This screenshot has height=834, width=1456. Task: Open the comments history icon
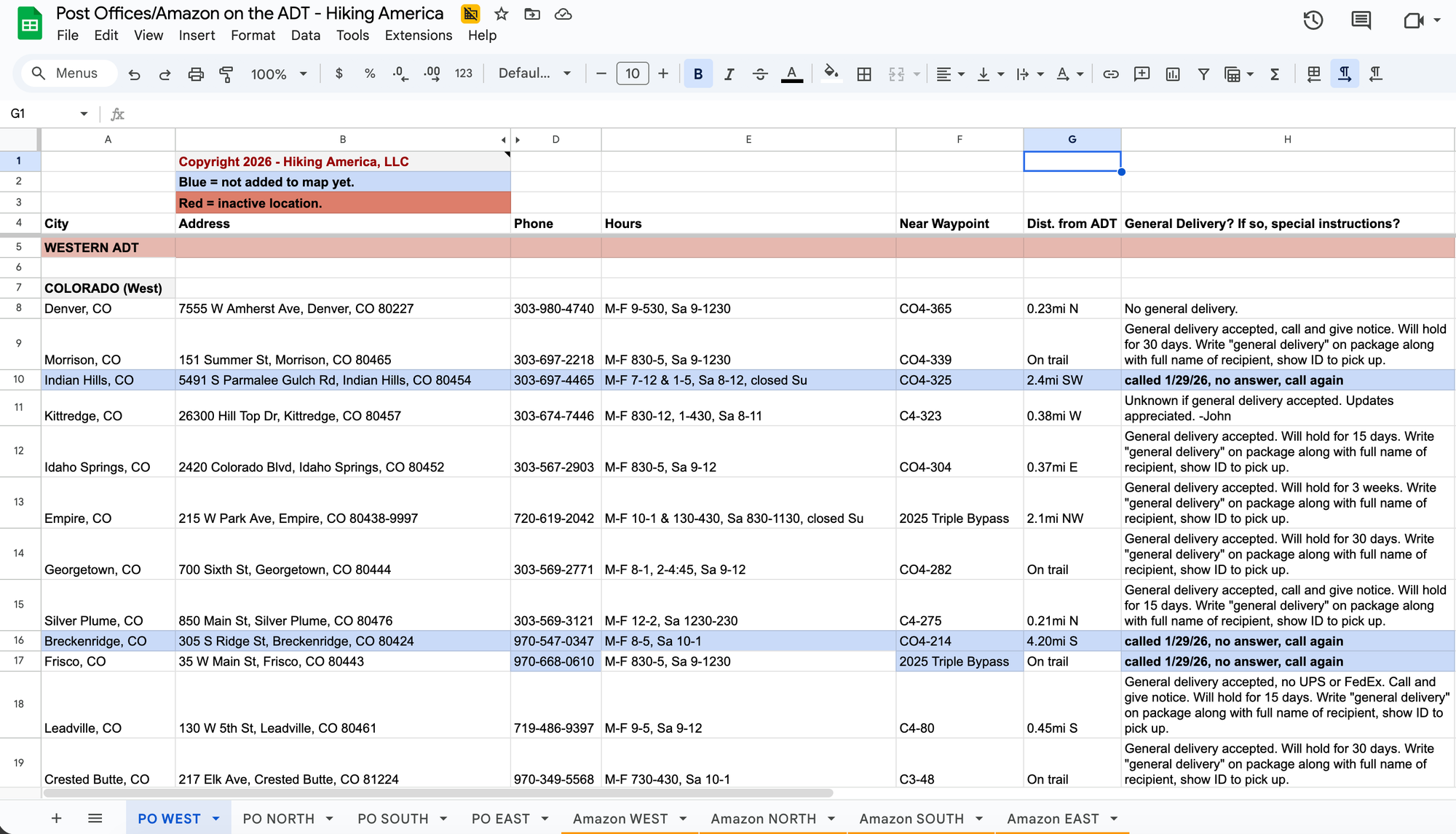click(1361, 20)
